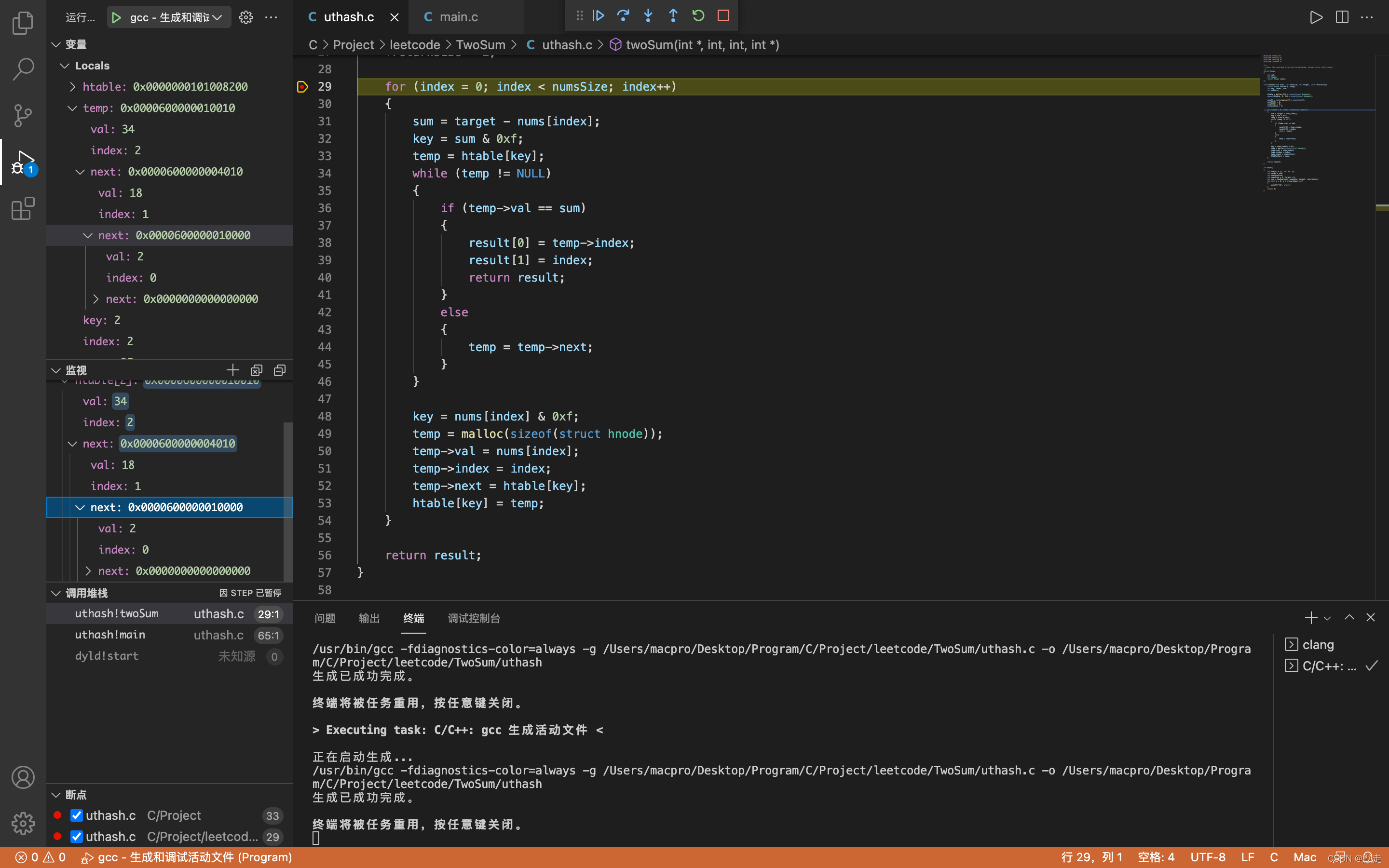This screenshot has height=868, width=1389.
Task: Click the Step Into debug icon
Action: point(648,16)
